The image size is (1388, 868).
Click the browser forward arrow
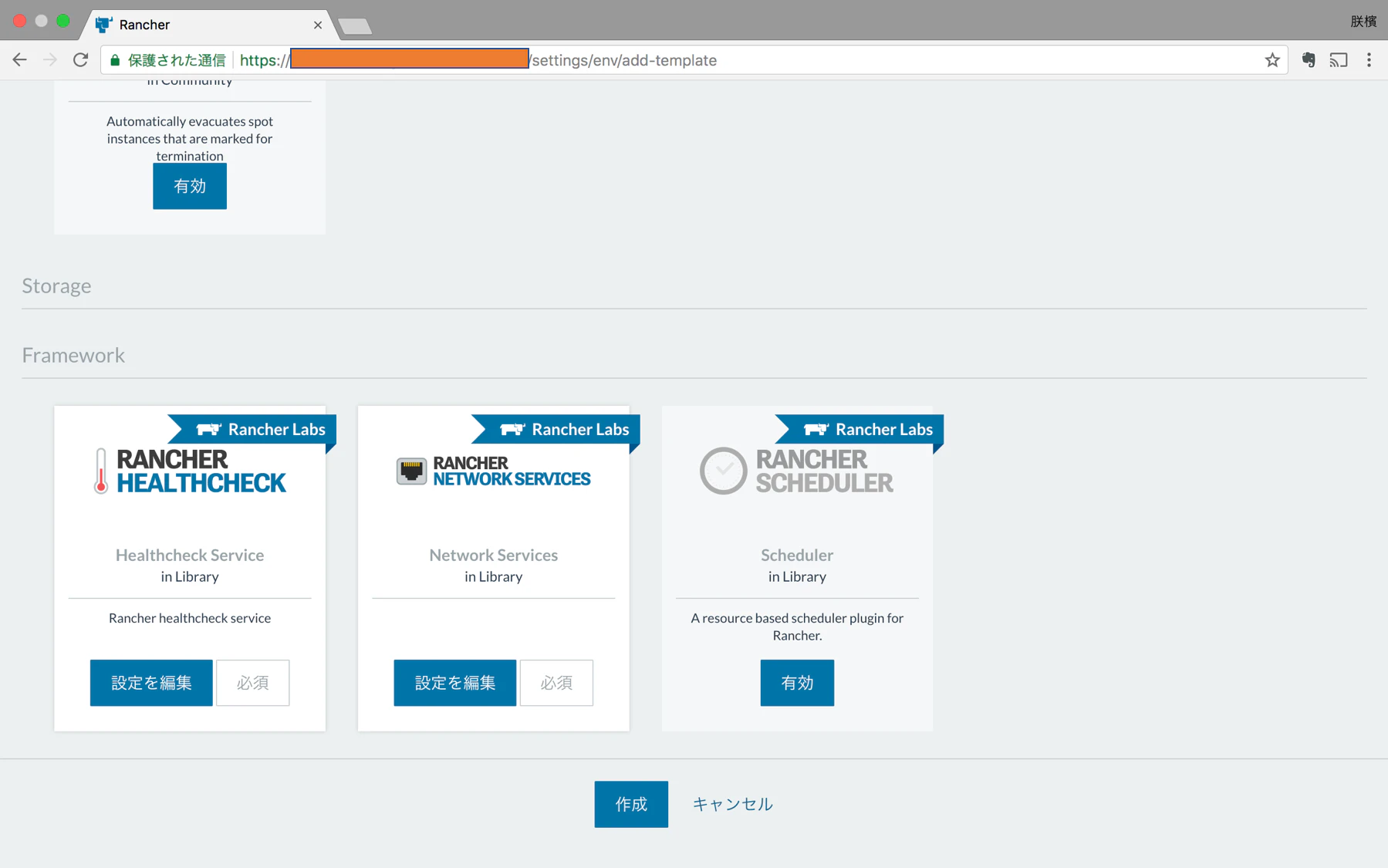click(x=50, y=60)
